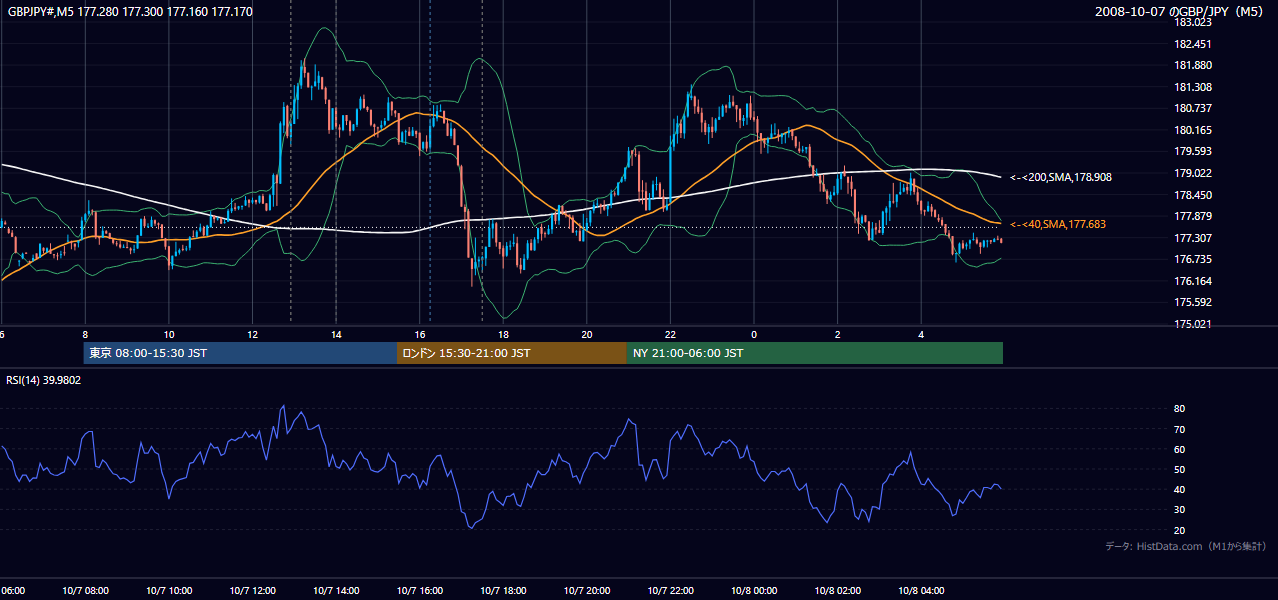This screenshot has height=600, width=1278.
Task: Click the 10/7 18:00 bottom time label
Action: click(503, 591)
